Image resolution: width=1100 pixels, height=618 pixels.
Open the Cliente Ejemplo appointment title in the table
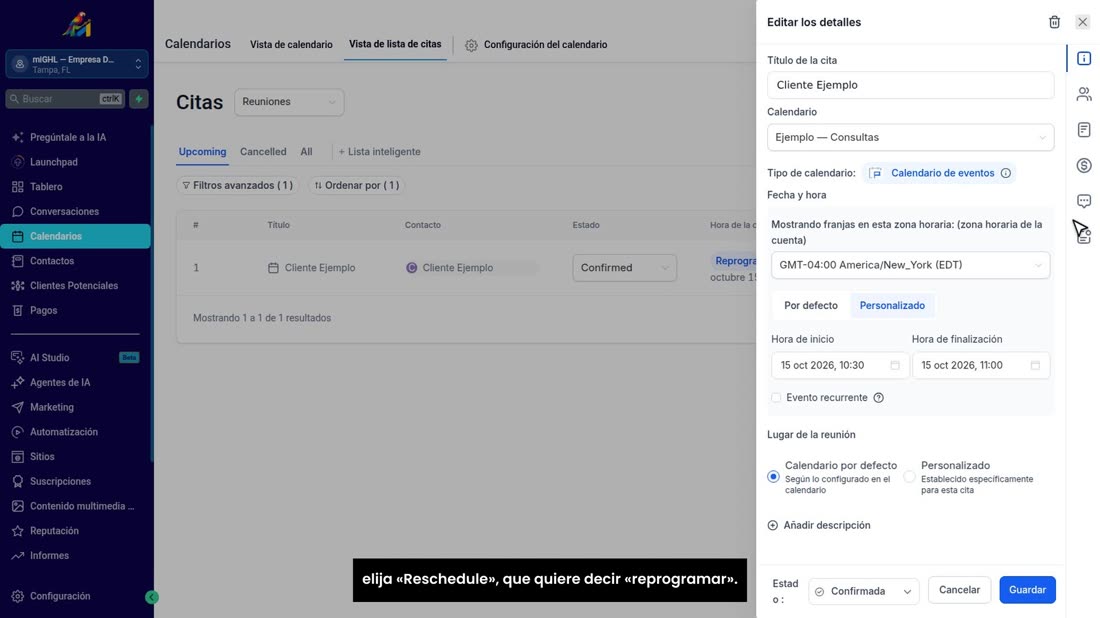point(319,268)
